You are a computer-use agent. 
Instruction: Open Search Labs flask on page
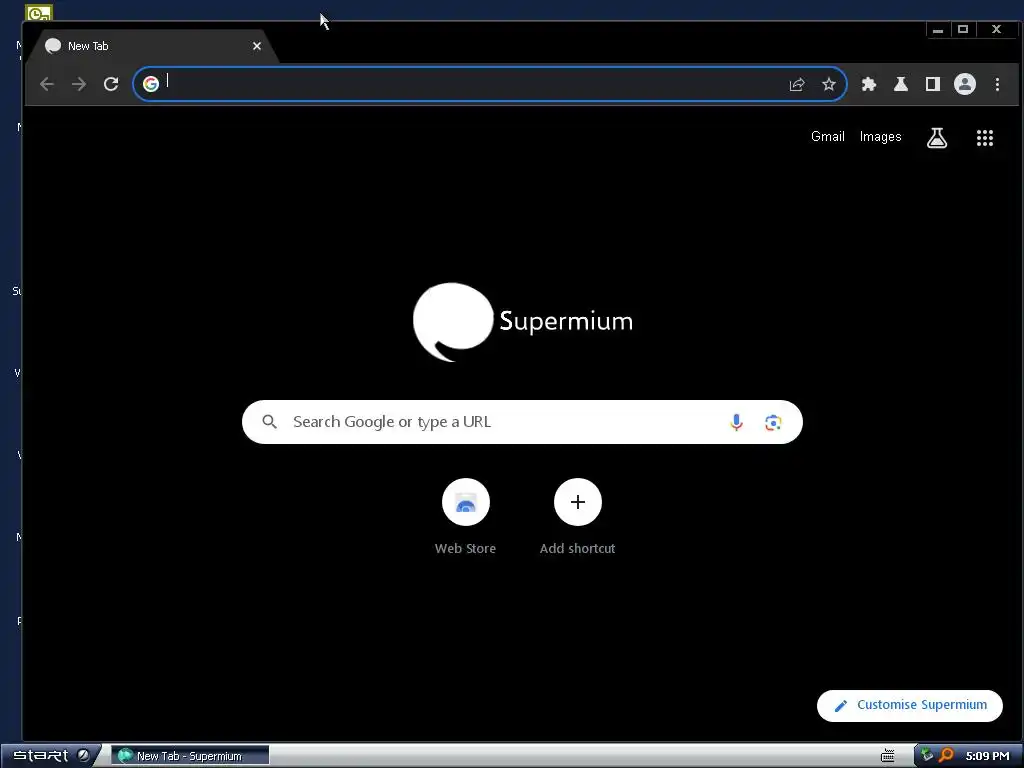click(937, 138)
